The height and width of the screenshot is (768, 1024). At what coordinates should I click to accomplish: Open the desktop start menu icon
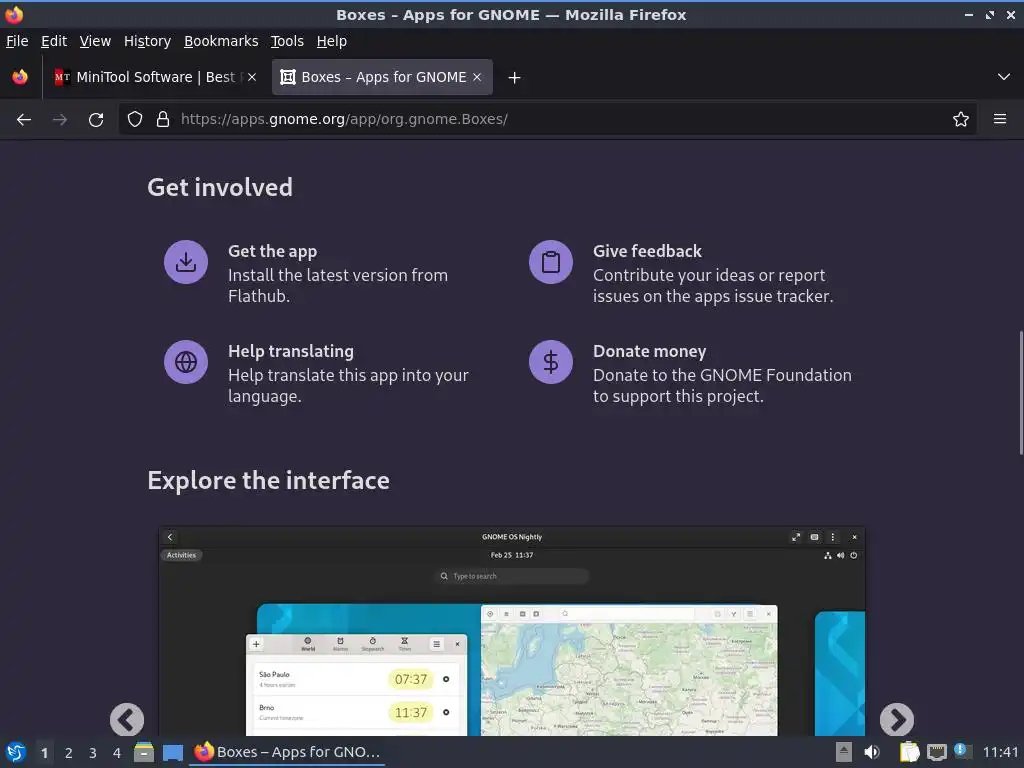[16, 752]
